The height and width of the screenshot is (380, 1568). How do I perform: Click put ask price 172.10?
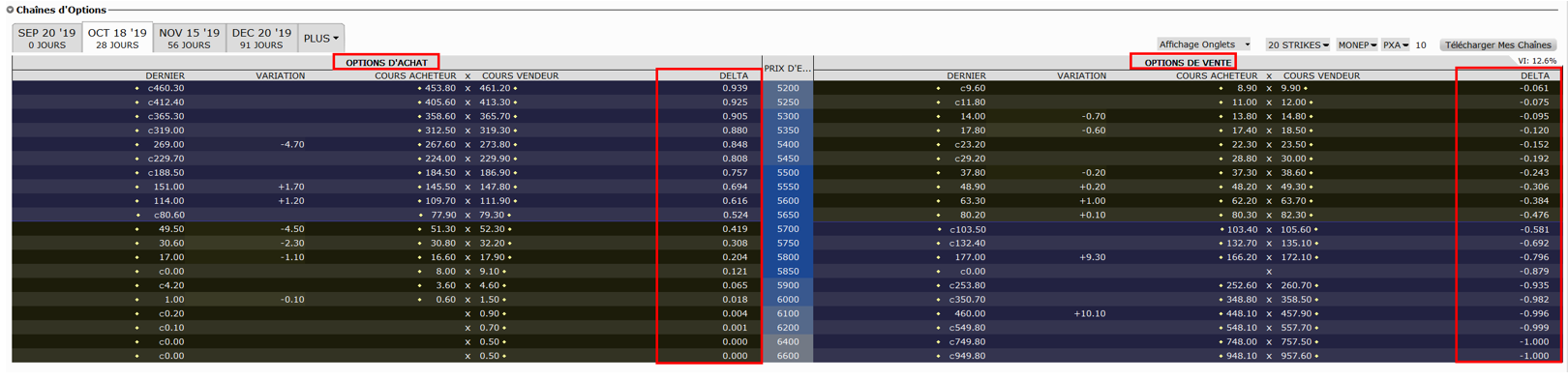[x=1296, y=257]
